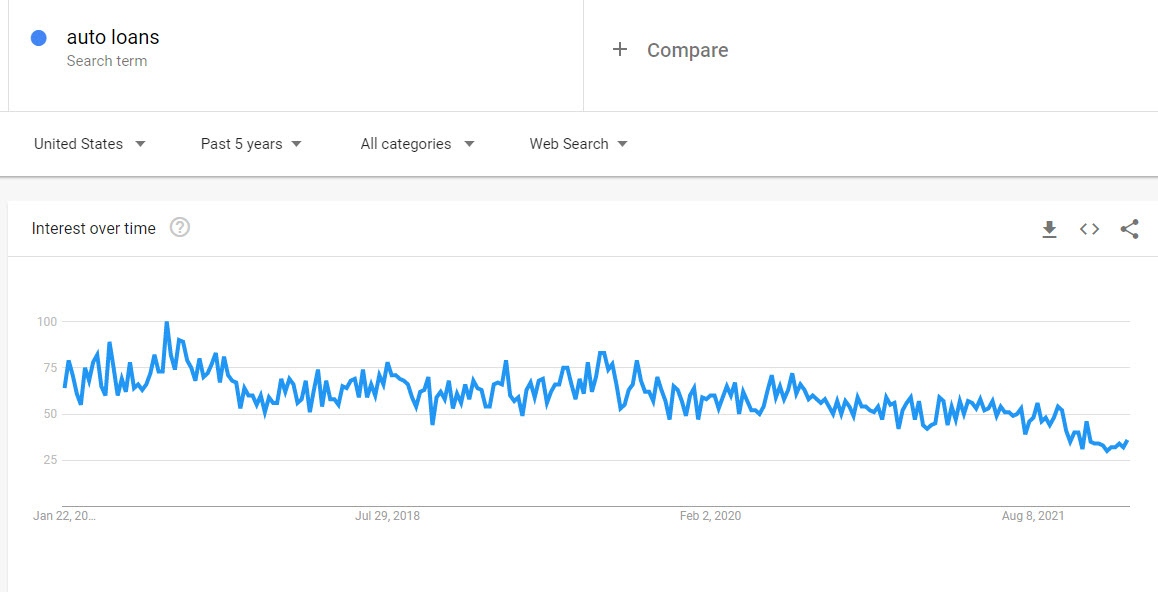Click the peak point at 100 on chart
1158x592 pixels.
(x=167, y=323)
